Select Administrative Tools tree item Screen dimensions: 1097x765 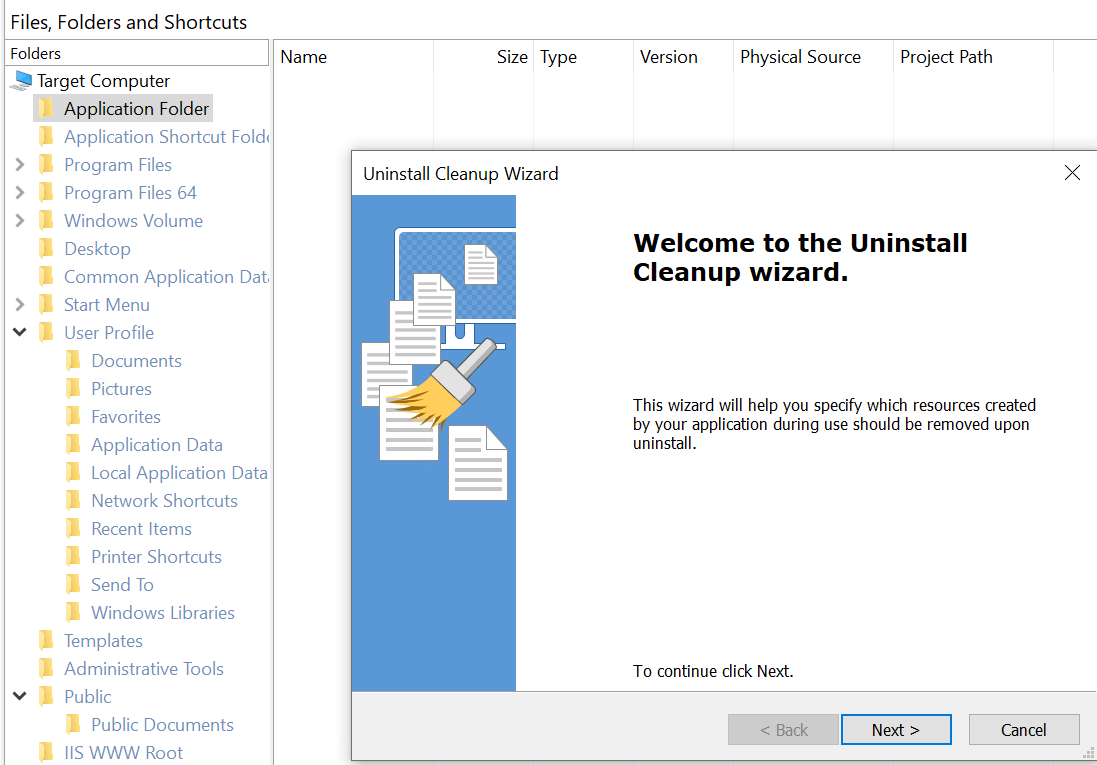[144, 669]
